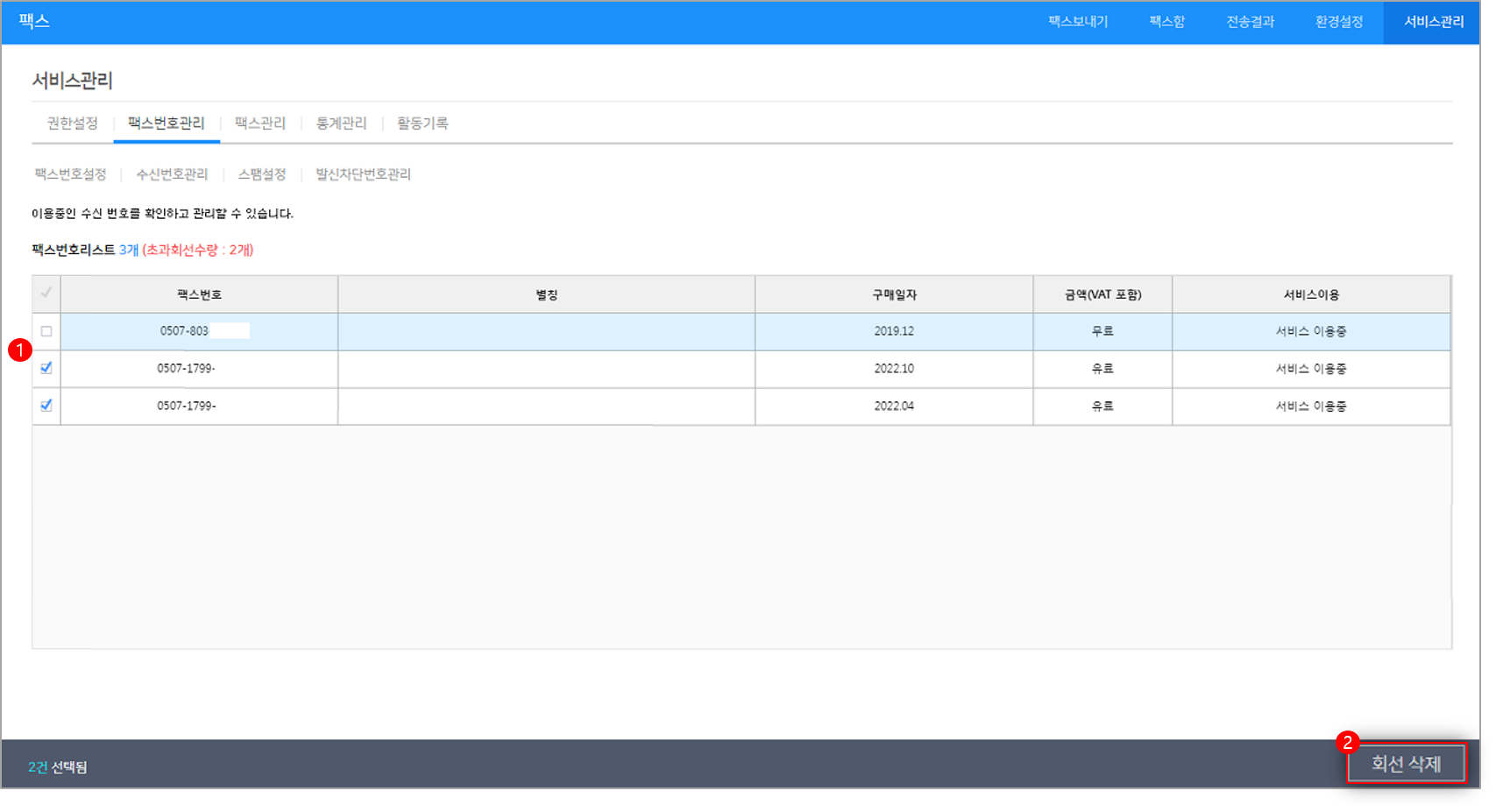Go to 스팸설정 sub-menu link
This screenshot has width=1496, height=812.
coord(262,174)
